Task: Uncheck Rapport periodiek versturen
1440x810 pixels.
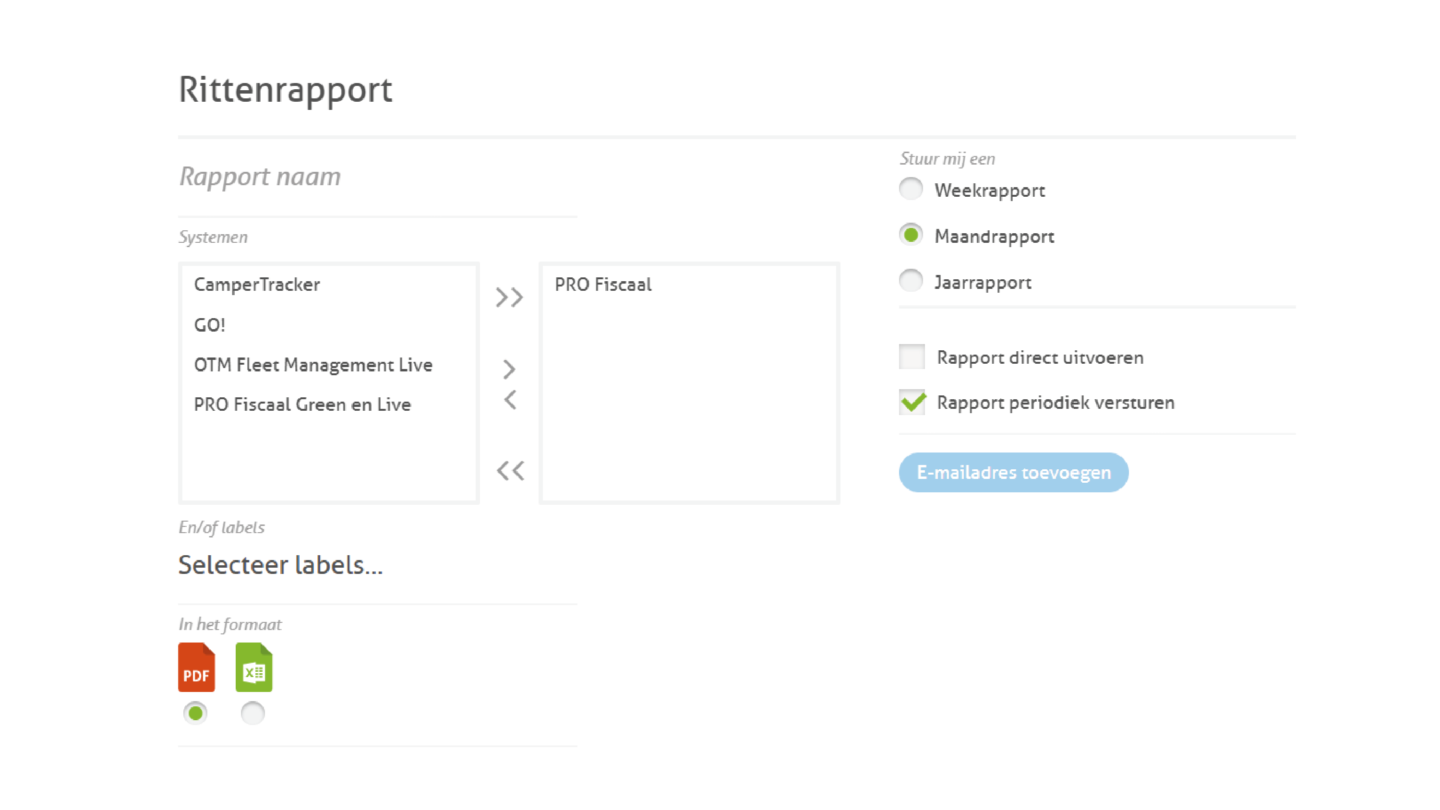Action: 912,402
